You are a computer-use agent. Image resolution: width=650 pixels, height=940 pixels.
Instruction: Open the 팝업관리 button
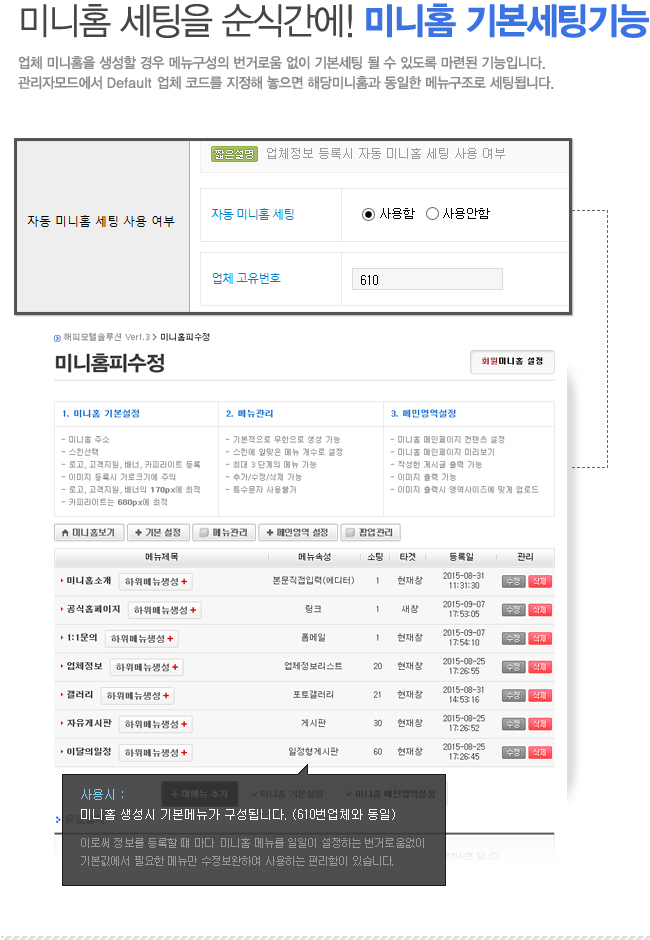pos(371,532)
